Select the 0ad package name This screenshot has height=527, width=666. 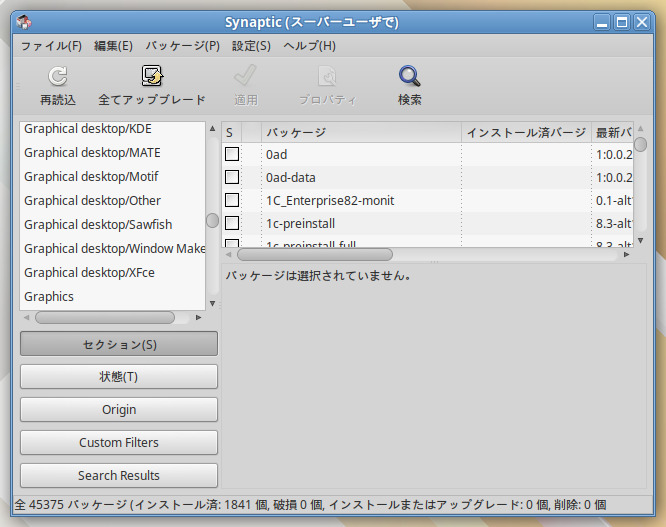coord(277,155)
